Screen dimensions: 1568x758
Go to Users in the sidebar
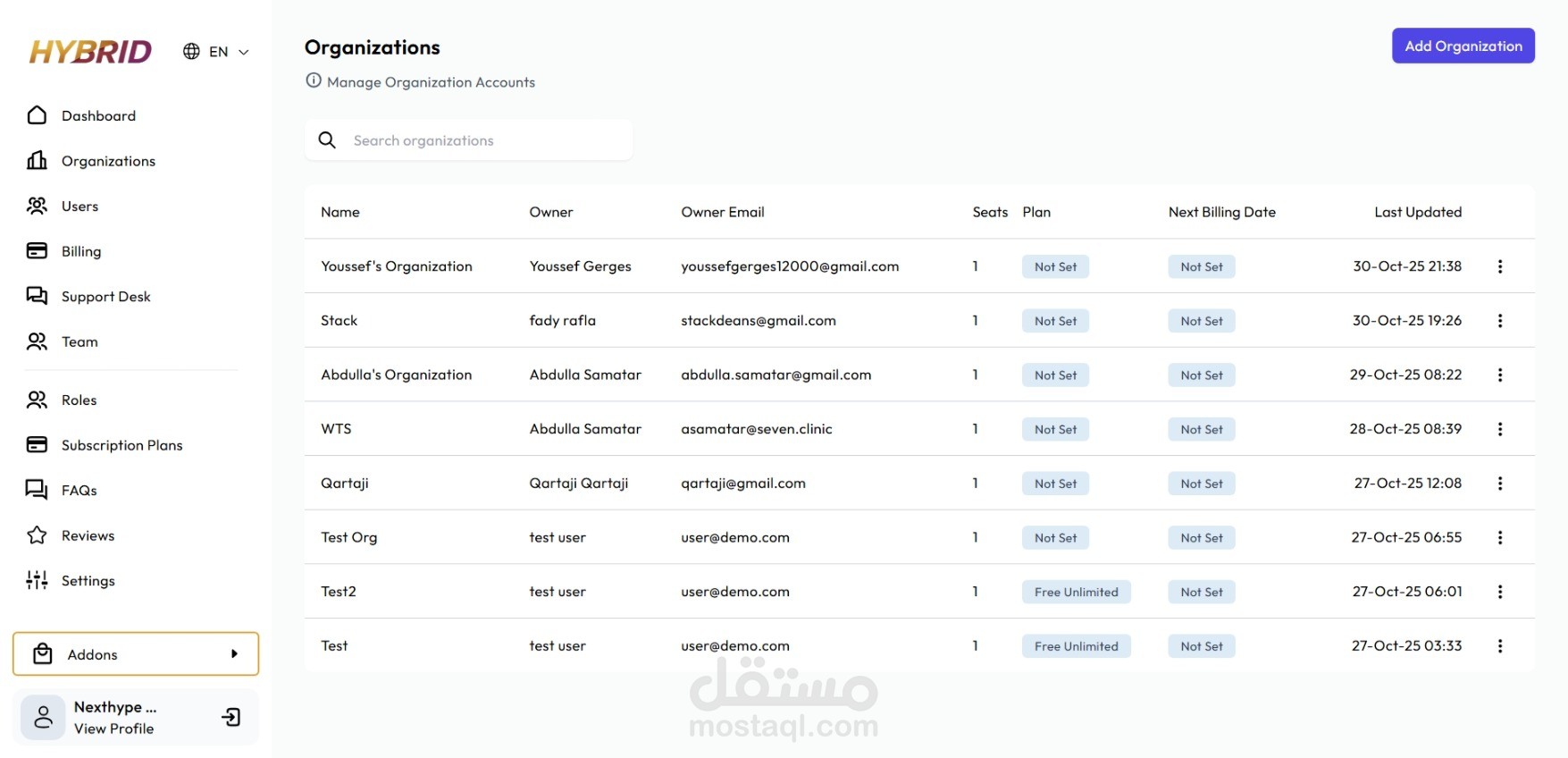(x=80, y=206)
